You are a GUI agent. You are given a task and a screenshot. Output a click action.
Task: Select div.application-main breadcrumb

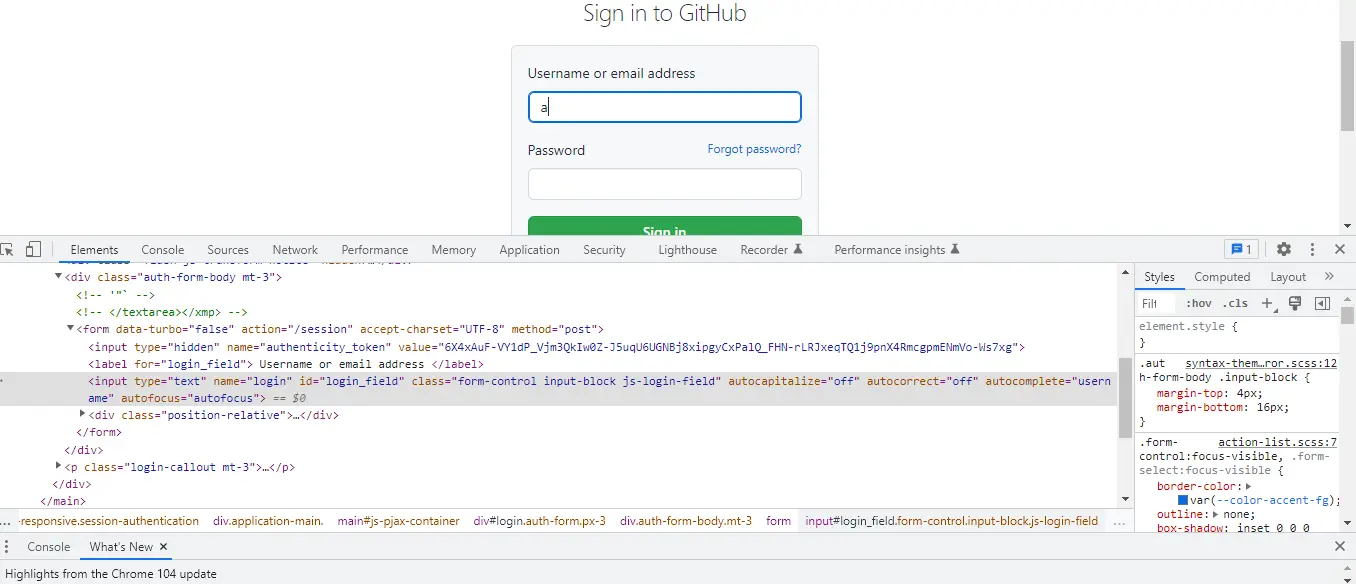pyautogui.click(x=268, y=521)
